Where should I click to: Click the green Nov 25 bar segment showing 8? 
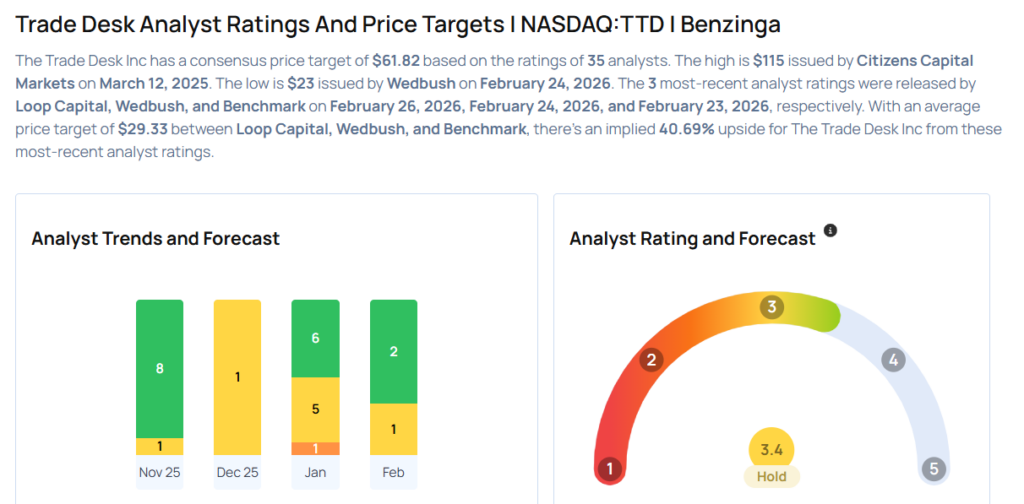[x=160, y=368]
